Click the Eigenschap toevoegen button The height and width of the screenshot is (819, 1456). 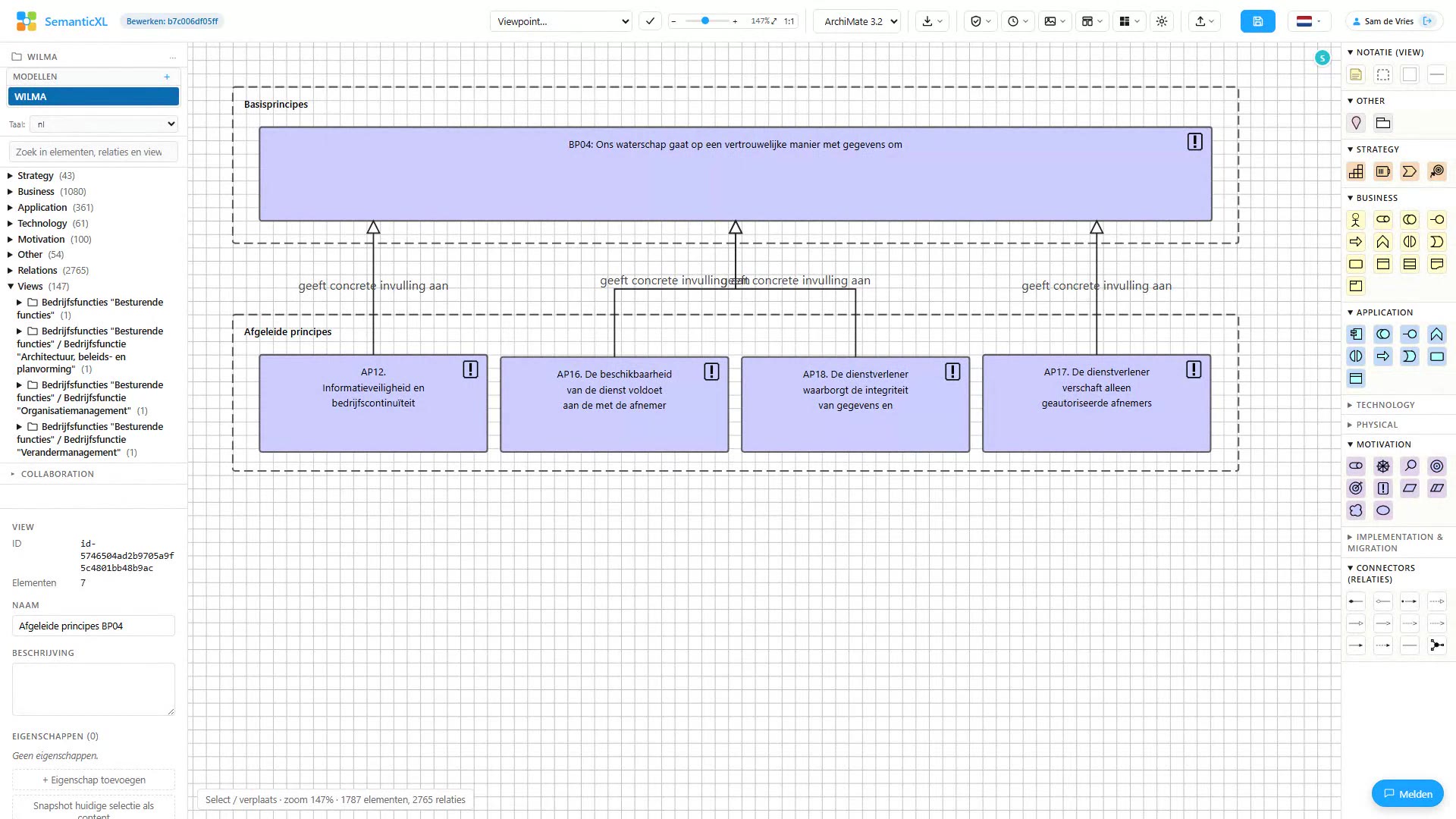tap(93, 780)
